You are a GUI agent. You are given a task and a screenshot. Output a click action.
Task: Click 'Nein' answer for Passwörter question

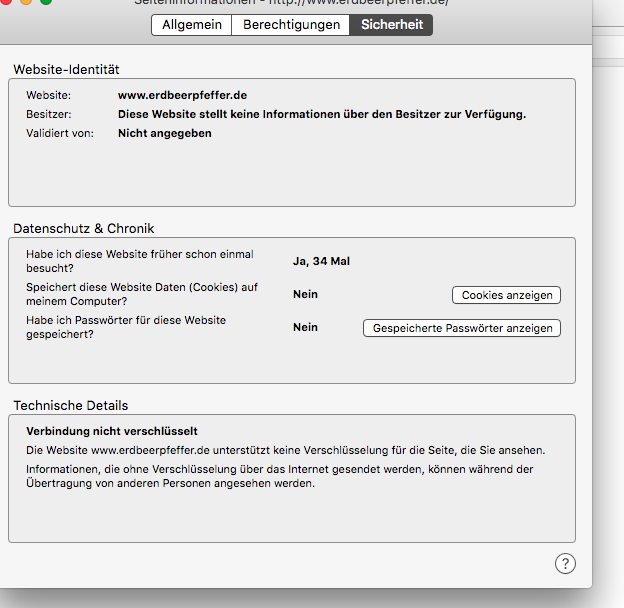coord(305,327)
